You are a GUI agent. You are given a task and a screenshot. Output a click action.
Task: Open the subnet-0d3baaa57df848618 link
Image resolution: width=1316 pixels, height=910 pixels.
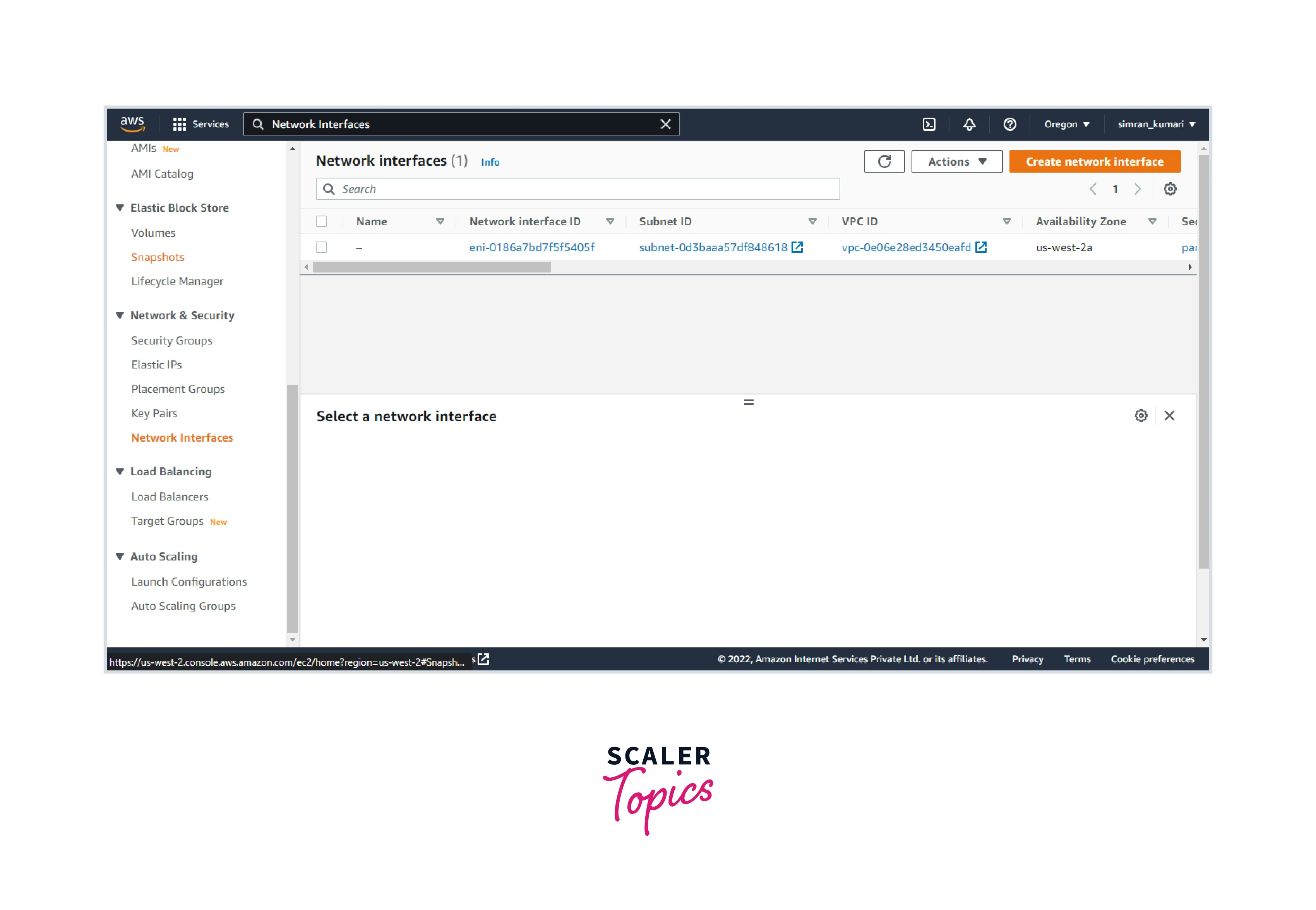tap(713, 247)
